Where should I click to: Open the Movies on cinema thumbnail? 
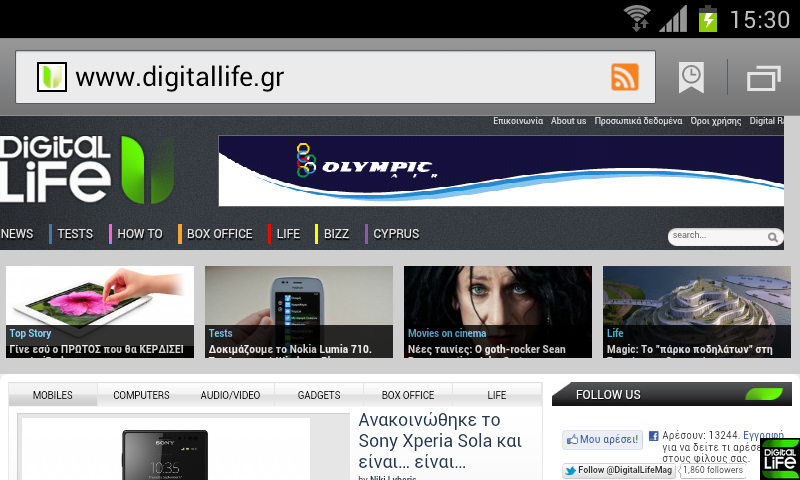click(498, 312)
